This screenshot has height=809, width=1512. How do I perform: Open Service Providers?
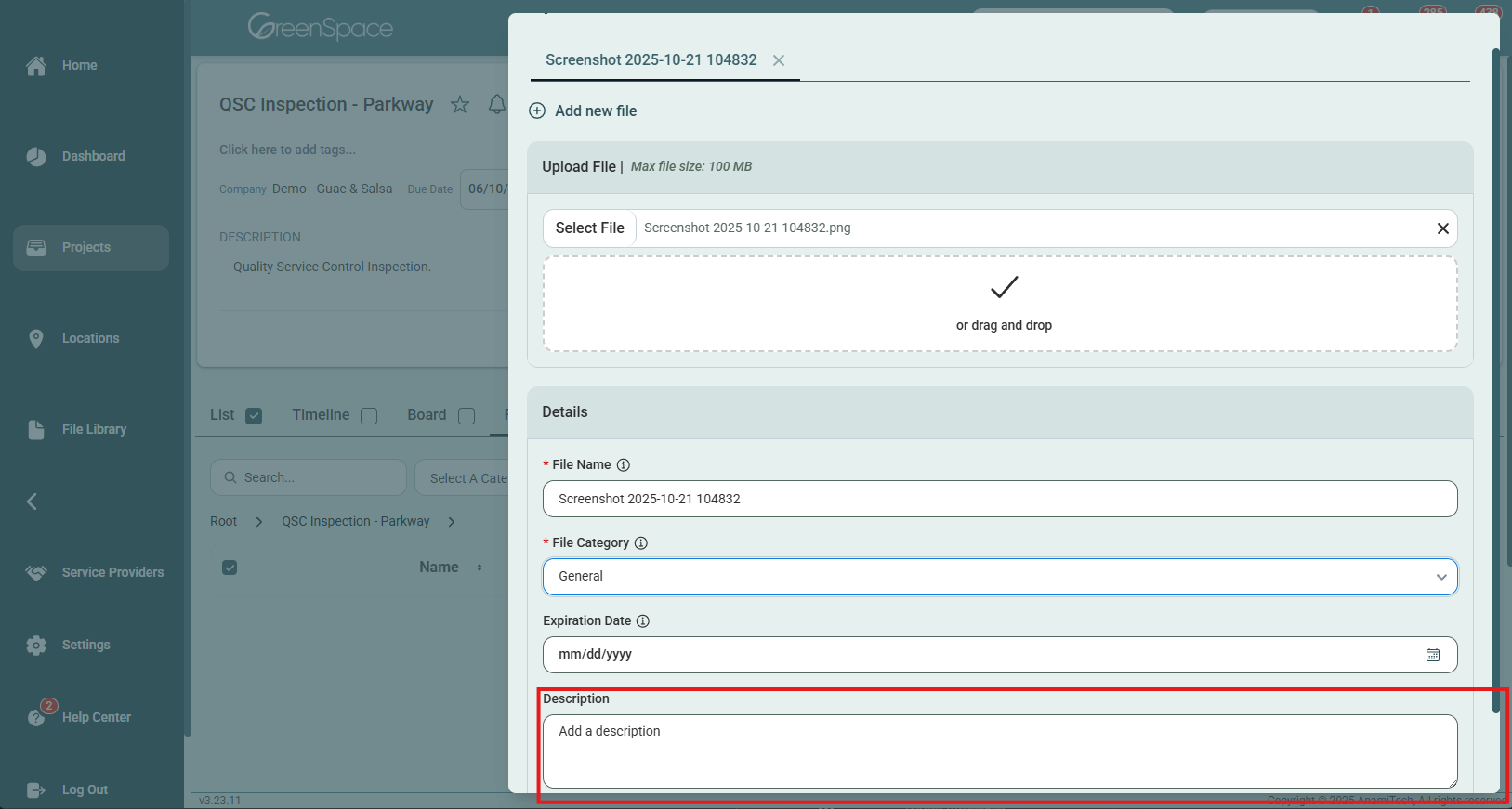click(95, 573)
